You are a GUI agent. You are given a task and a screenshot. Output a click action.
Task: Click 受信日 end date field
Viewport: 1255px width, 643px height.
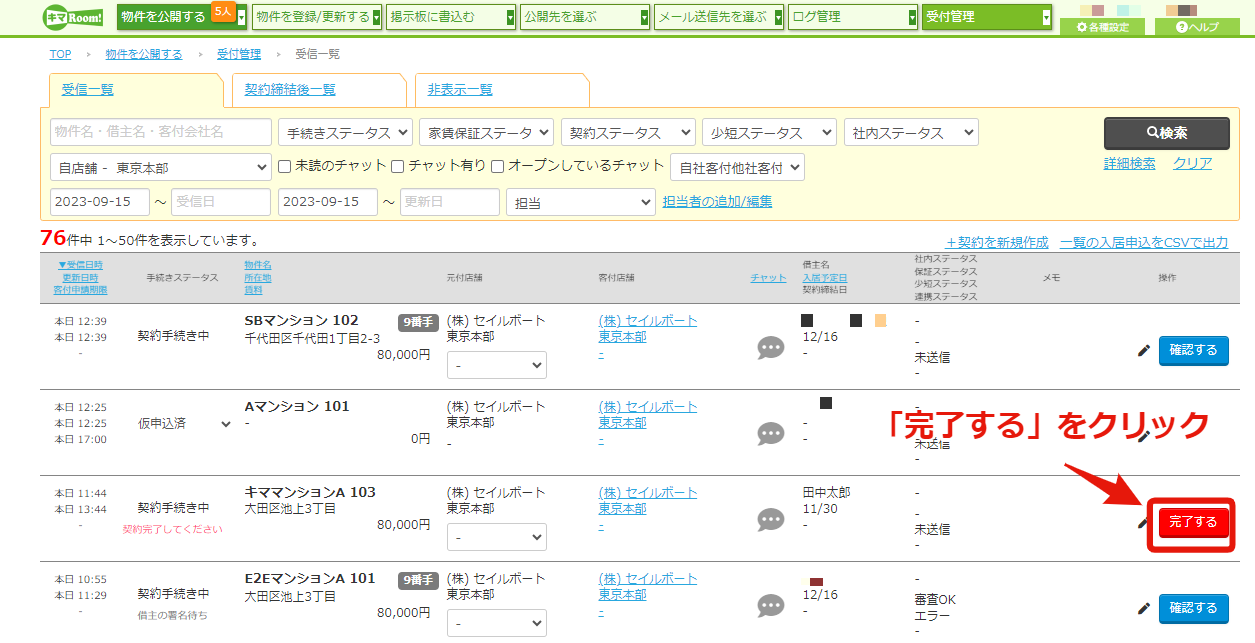click(x=221, y=202)
